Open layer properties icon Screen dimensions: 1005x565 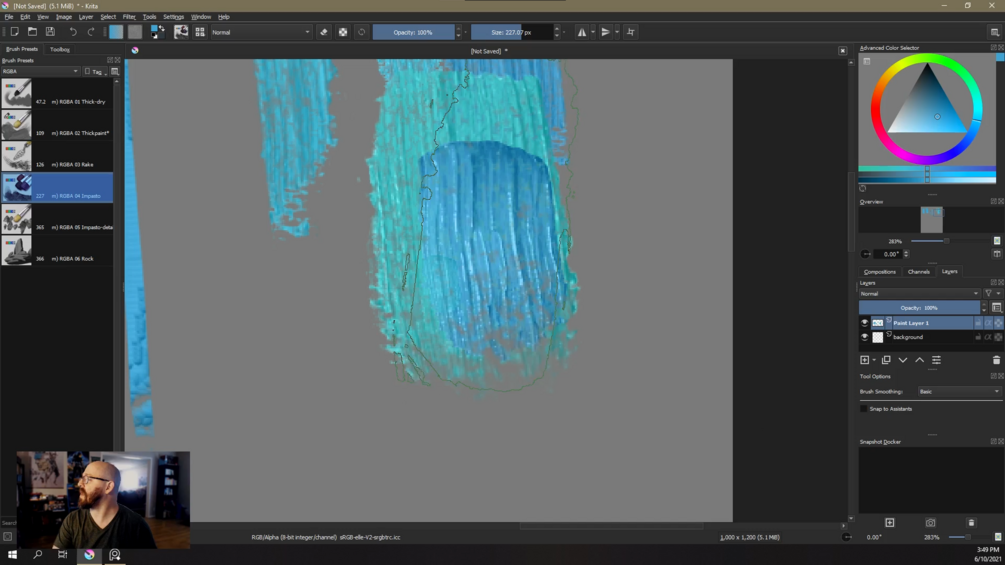click(x=936, y=360)
